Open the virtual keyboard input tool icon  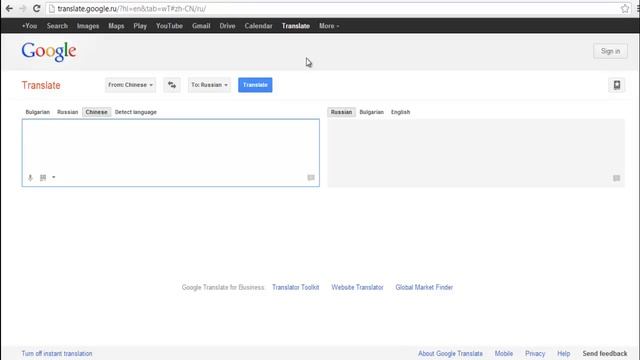coord(43,178)
